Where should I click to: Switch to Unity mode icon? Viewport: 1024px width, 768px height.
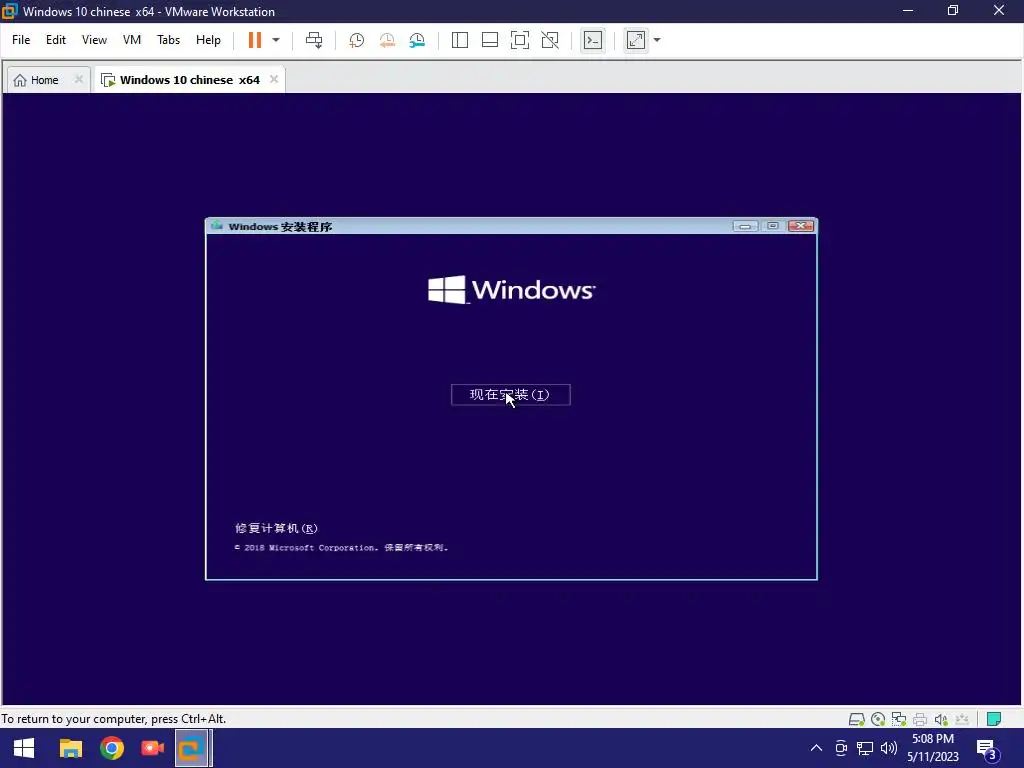pyautogui.click(x=550, y=40)
